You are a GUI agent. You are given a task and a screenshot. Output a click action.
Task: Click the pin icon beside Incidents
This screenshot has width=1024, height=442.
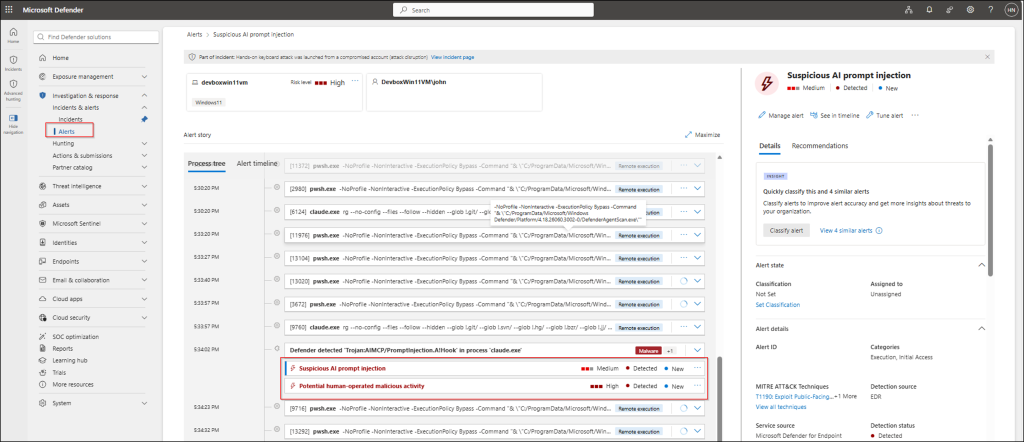coord(144,119)
